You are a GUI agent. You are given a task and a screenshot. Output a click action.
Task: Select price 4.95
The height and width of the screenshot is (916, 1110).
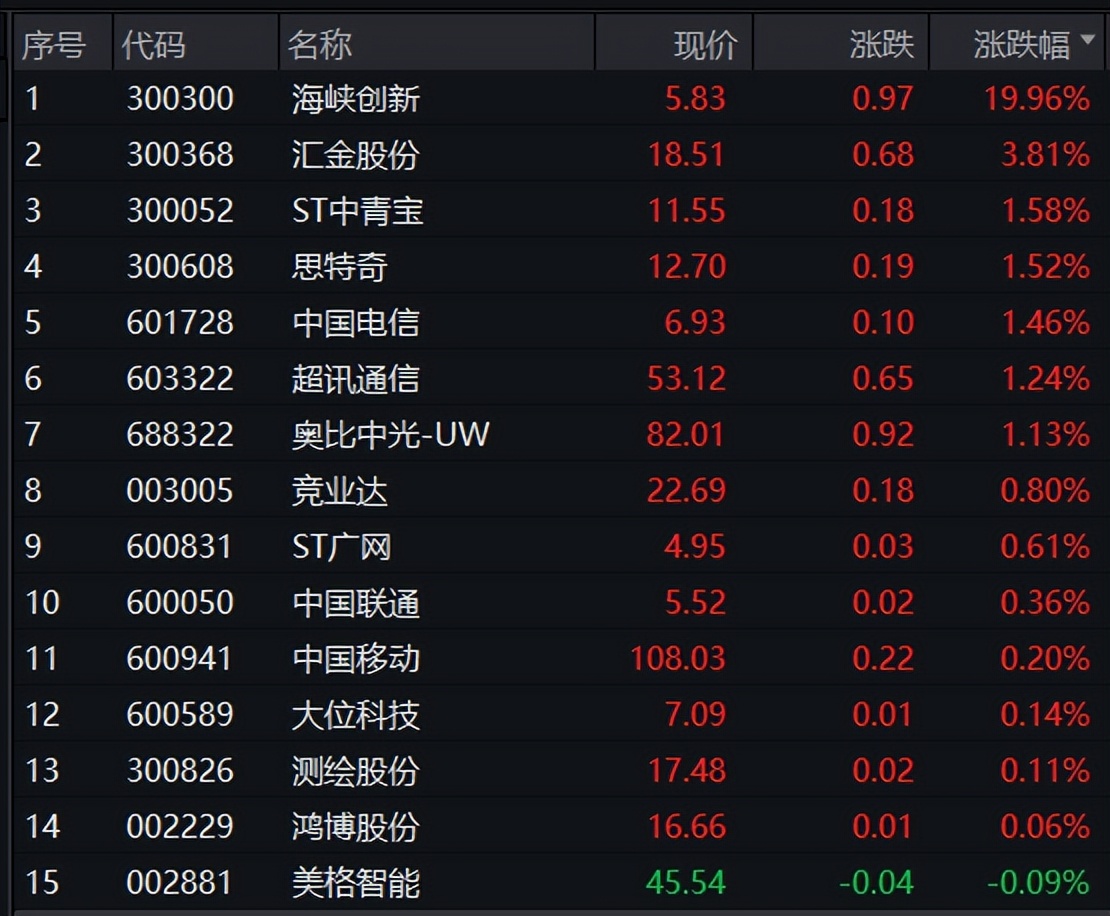coord(695,546)
